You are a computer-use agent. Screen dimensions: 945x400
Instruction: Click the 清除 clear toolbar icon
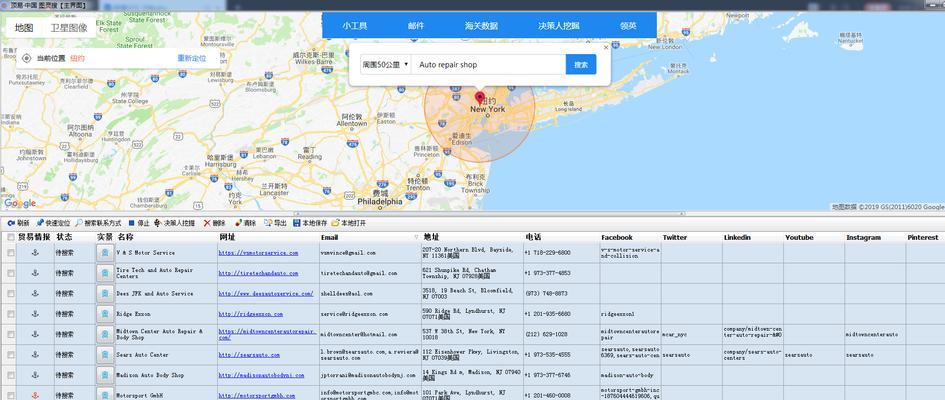pos(239,223)
